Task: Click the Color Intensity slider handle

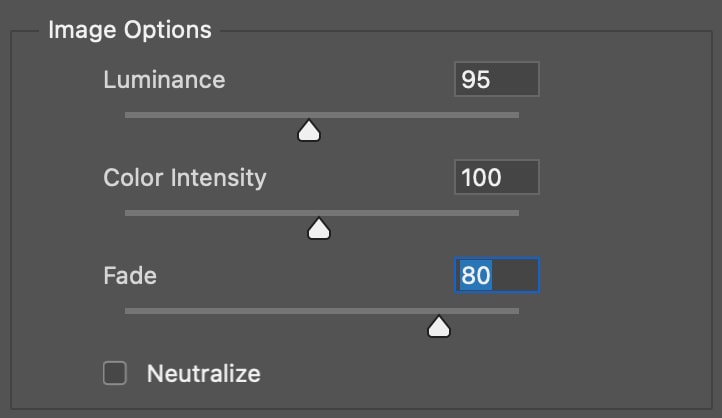Action: click(319, 228)
